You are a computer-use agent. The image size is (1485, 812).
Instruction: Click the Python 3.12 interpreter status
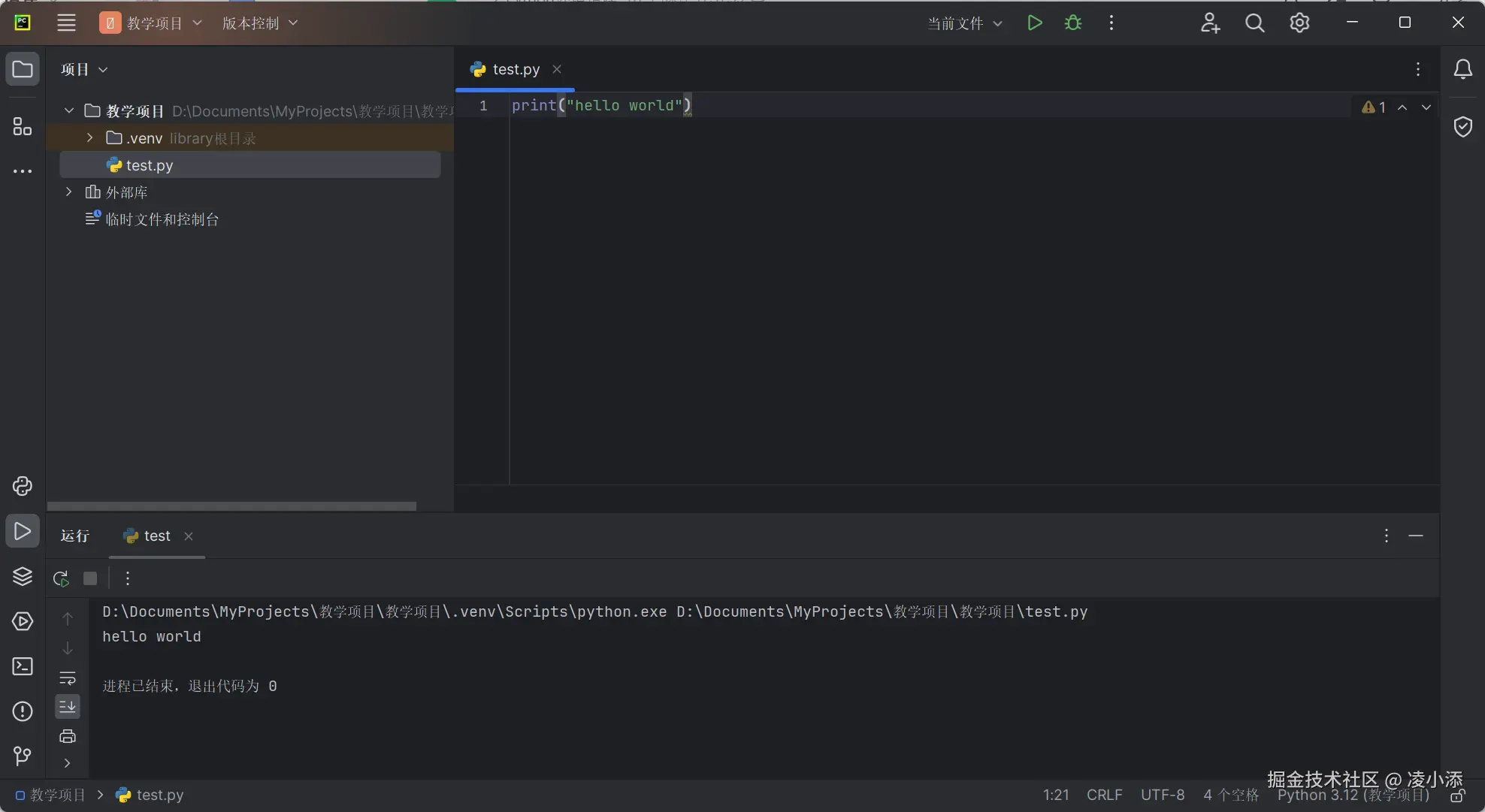pos(1353,796)
